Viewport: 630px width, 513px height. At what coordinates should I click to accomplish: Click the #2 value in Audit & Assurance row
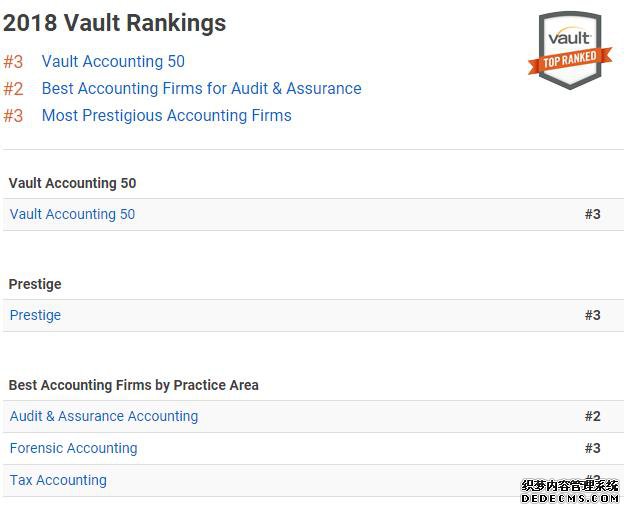coord(593,416)
